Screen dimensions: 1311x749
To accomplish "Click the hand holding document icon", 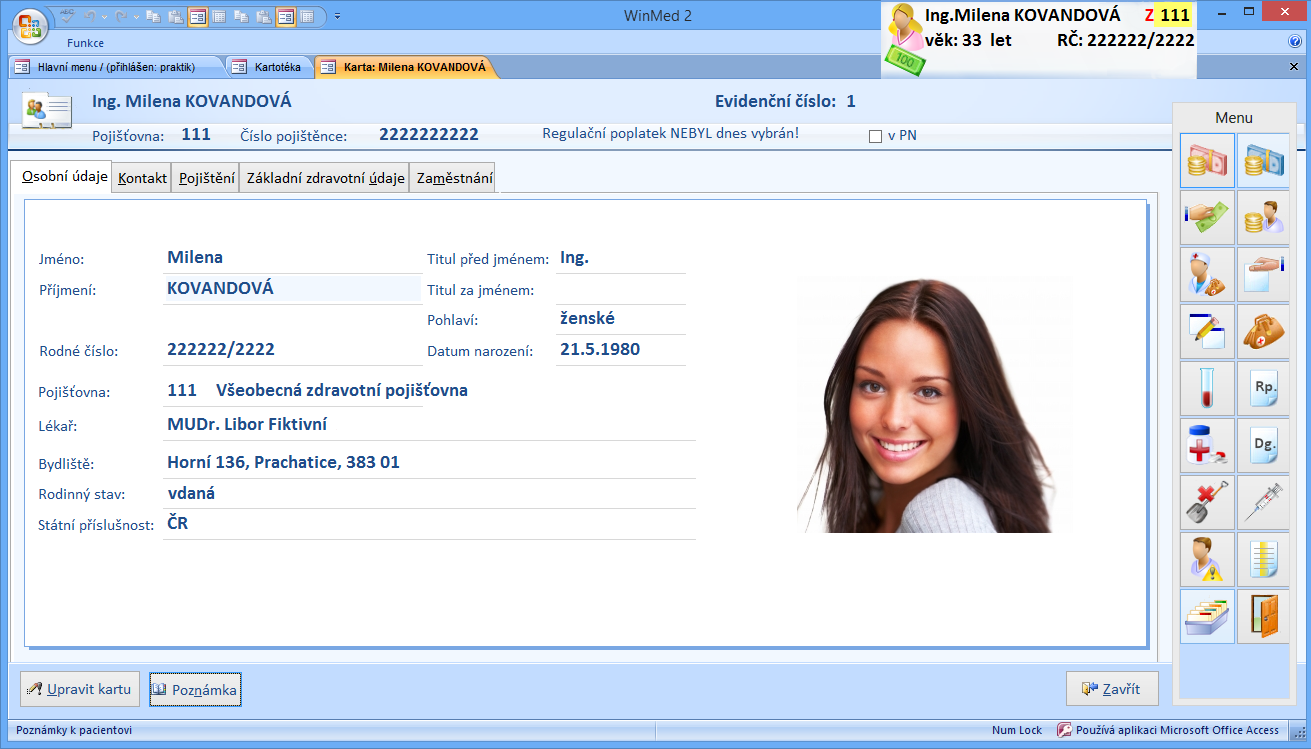I will tap(1263, 275).
